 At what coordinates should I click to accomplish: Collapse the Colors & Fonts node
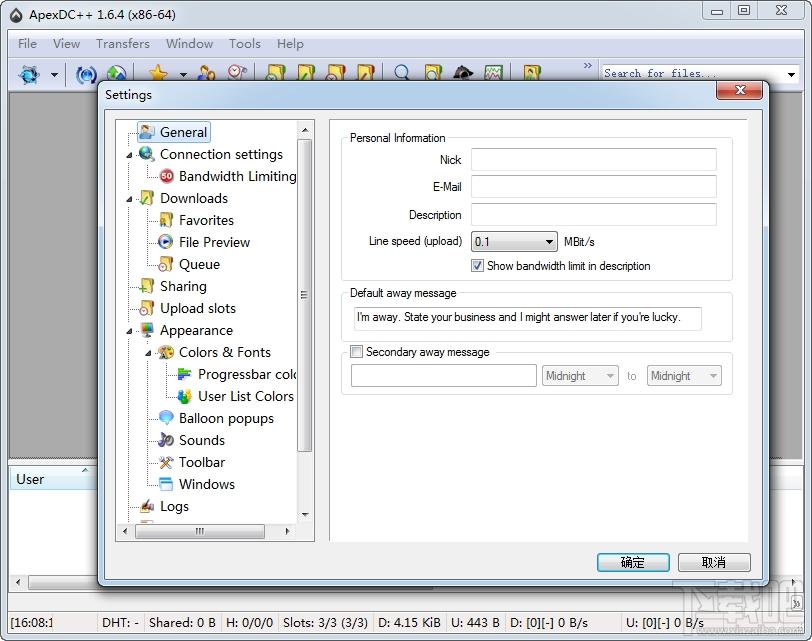coord(149,354)
